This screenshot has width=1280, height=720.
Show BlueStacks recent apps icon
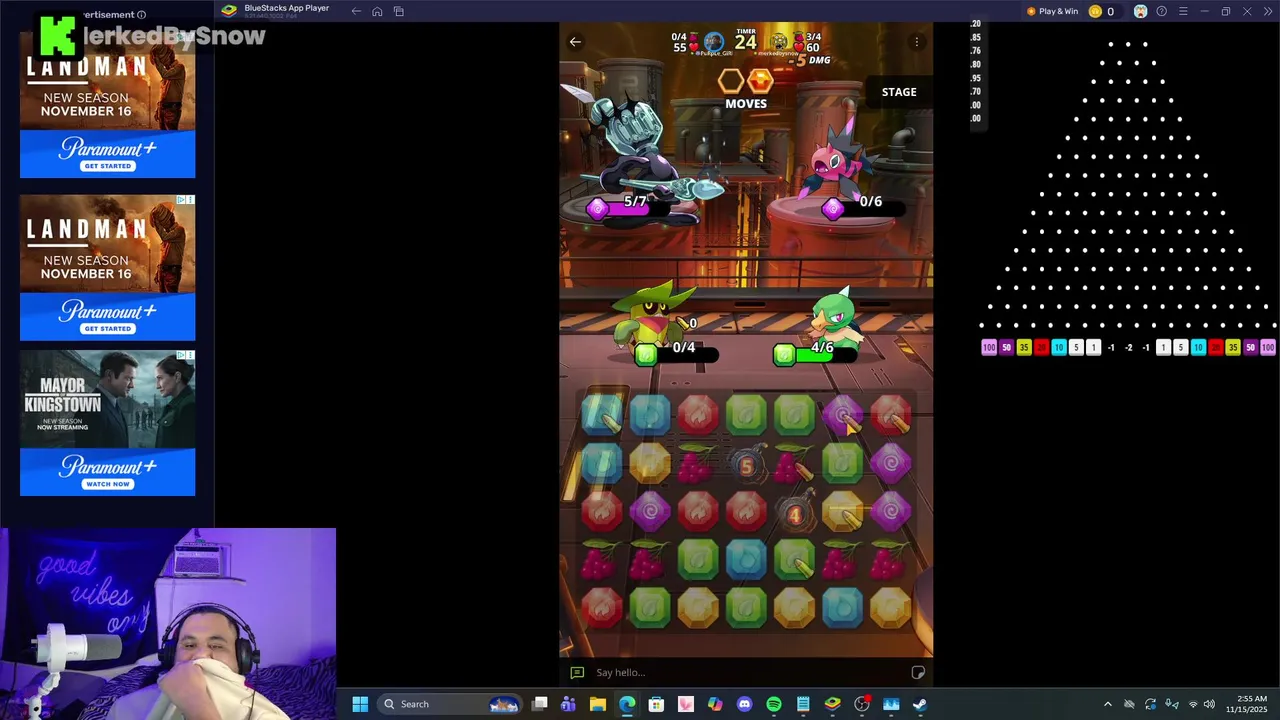click(399, 11)
